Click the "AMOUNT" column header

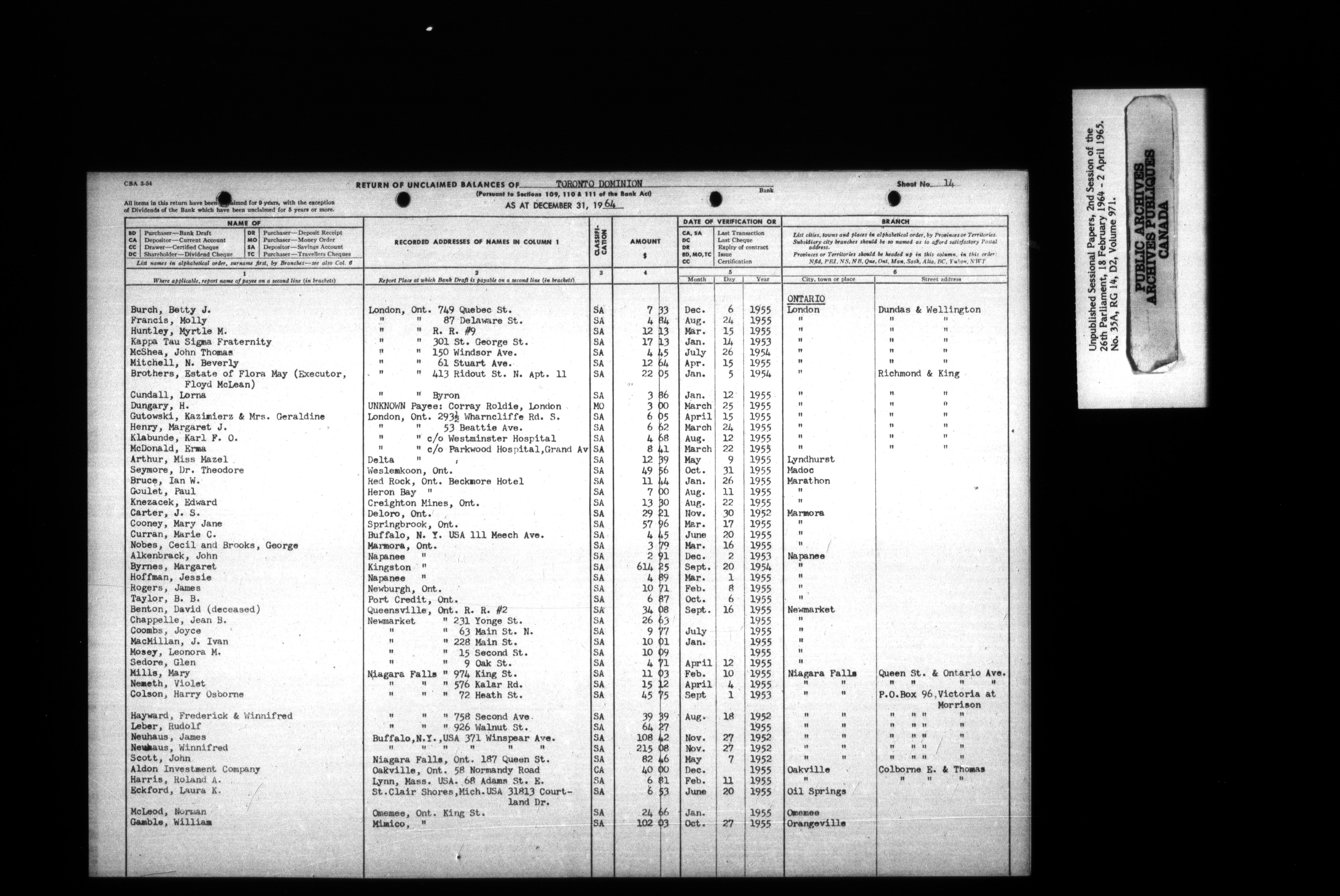[645, 242]
